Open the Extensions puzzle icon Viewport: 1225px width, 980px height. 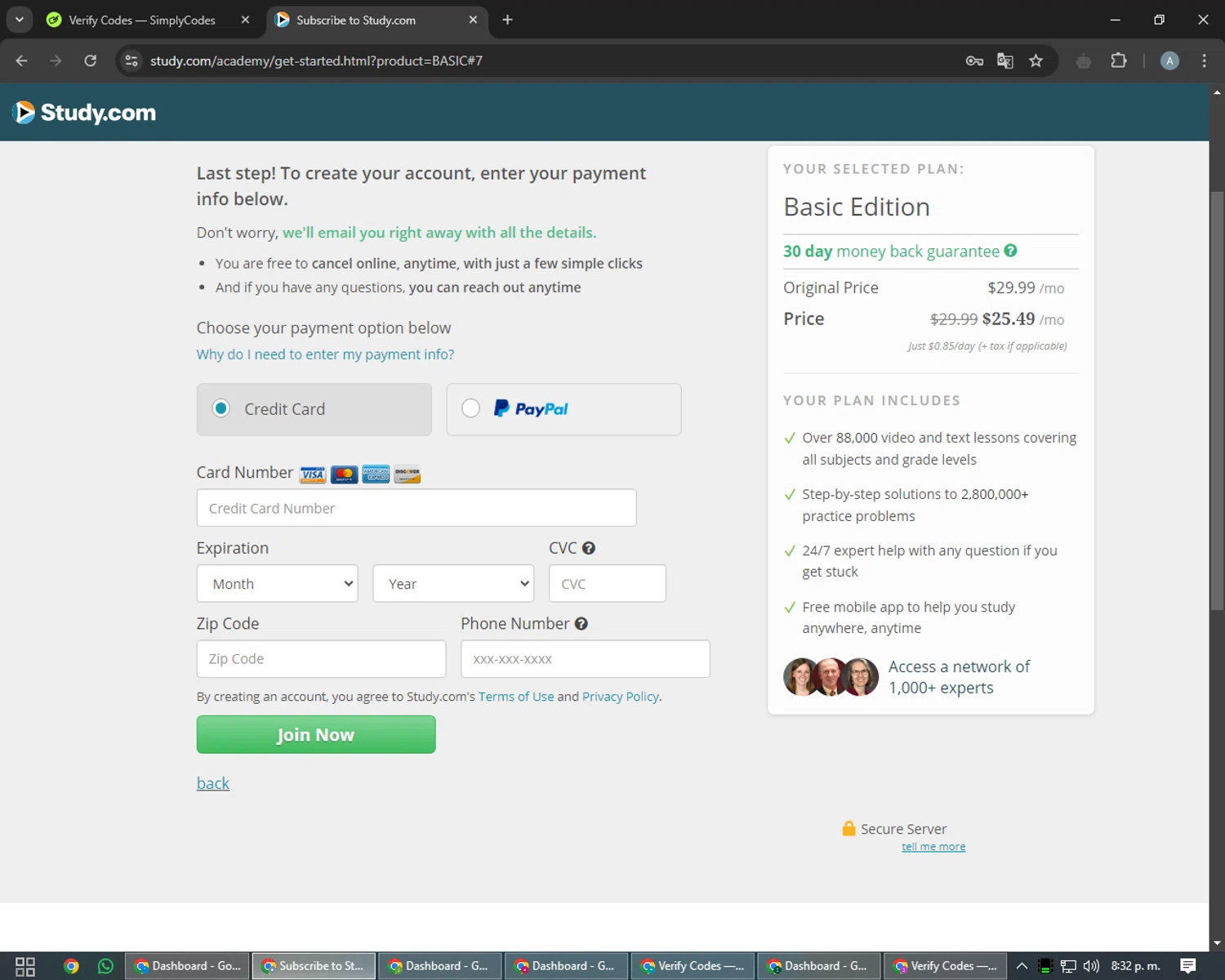pyautogui.click(x=1119, y=60)
